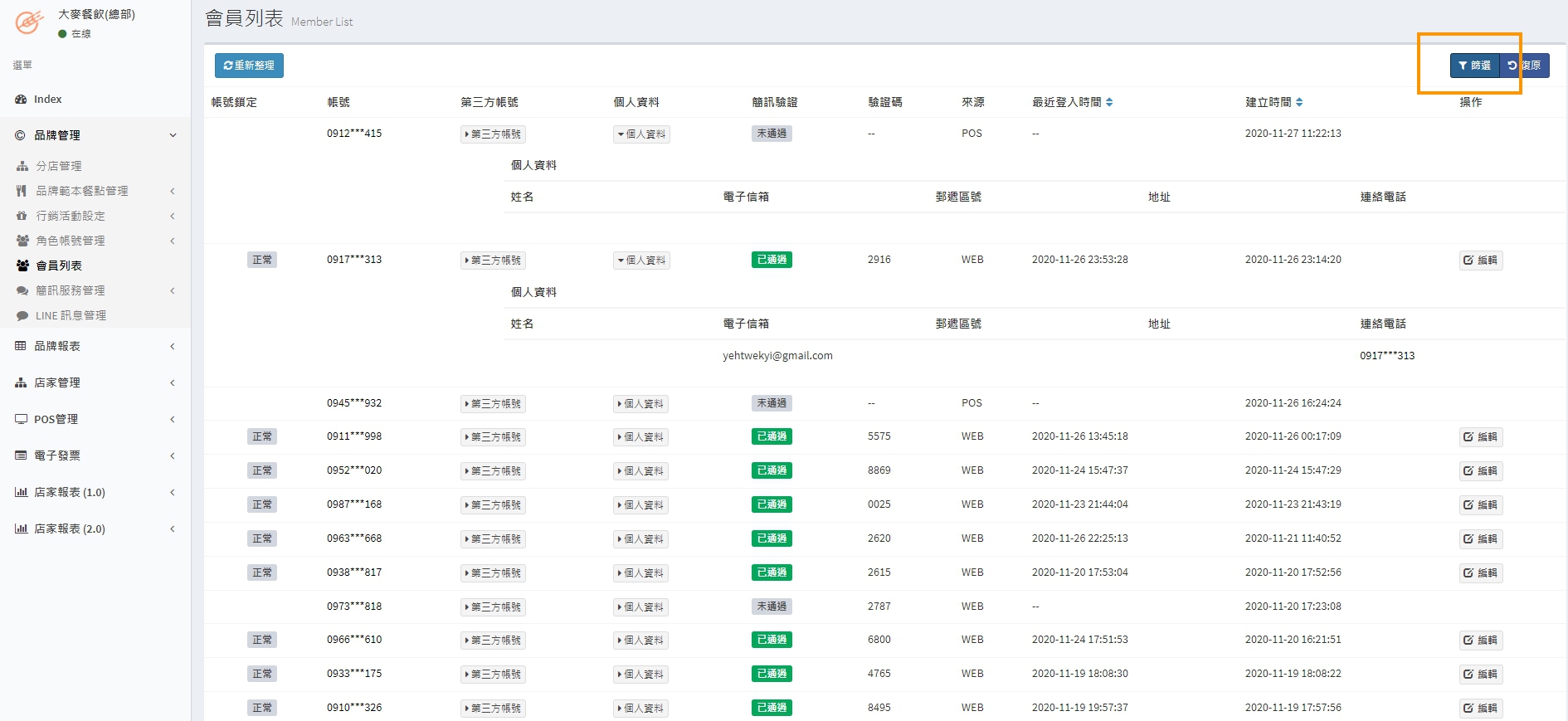
Task: Open Index dashboard in sidebar
Action: click(x=47, y=100)
